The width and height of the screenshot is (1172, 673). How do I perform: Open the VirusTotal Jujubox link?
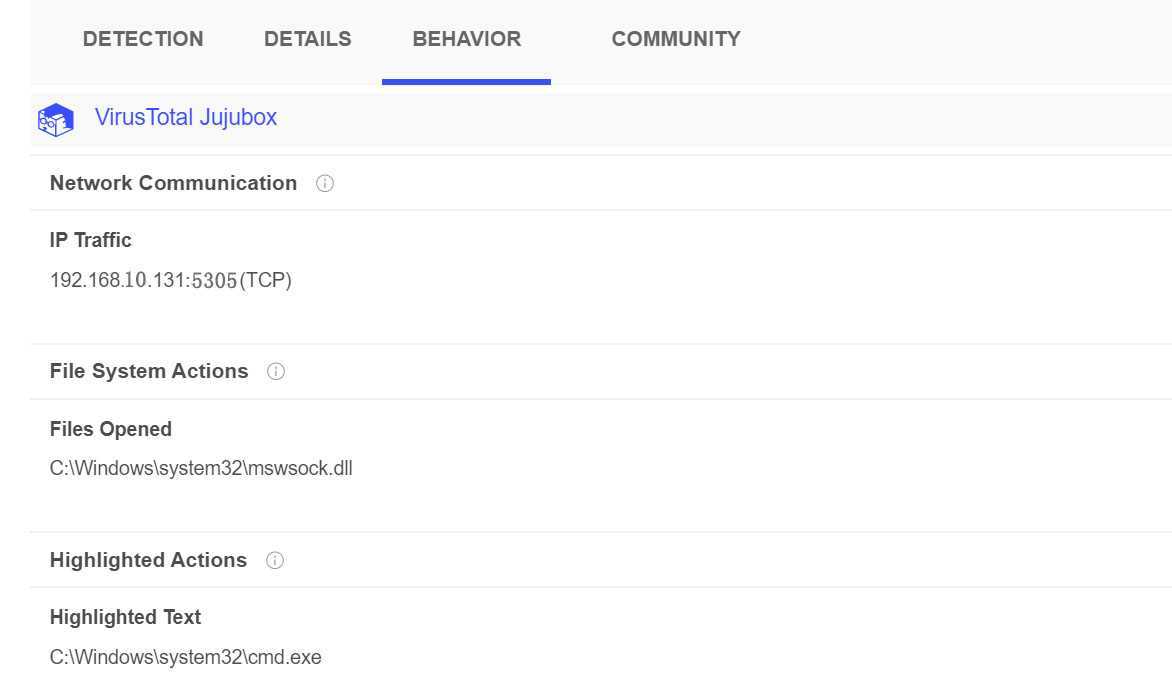pos(185,117)
